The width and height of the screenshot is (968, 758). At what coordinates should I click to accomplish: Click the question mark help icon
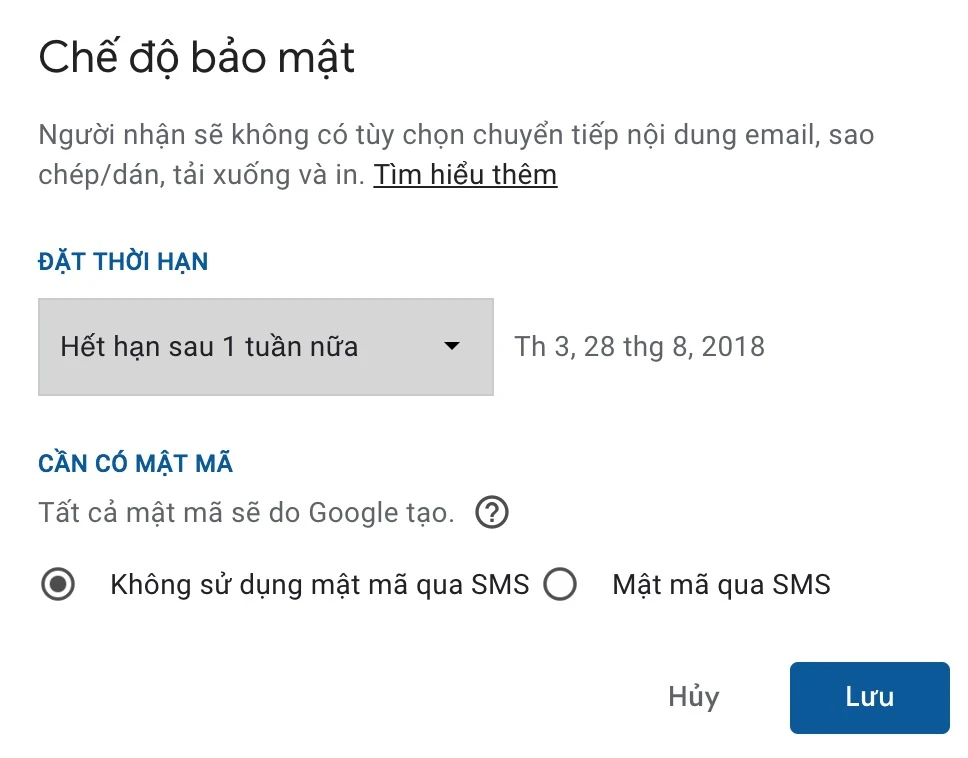click(x=492, y=514)
